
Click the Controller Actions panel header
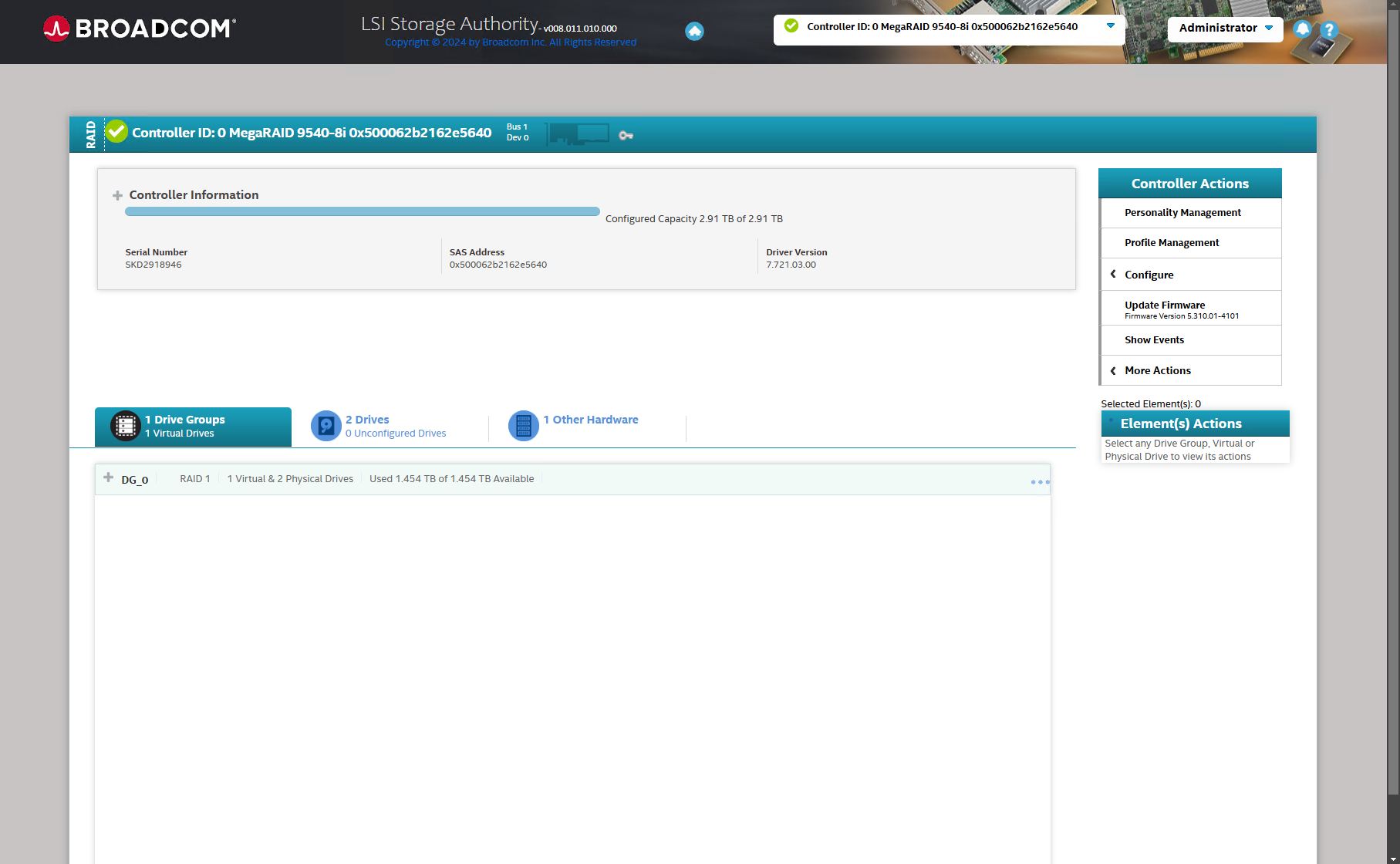tap(1189, 184)
